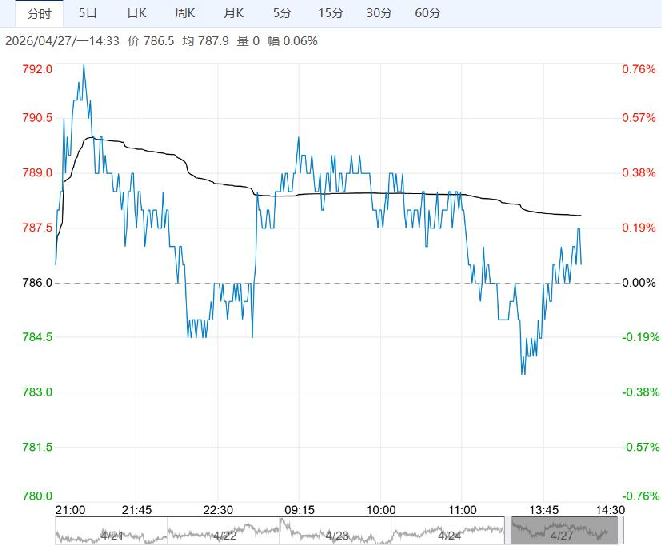Viewport: 662px width, 548px height.
Task: Select the 5分 five-minute interval
Action: (x=281, y=14)
